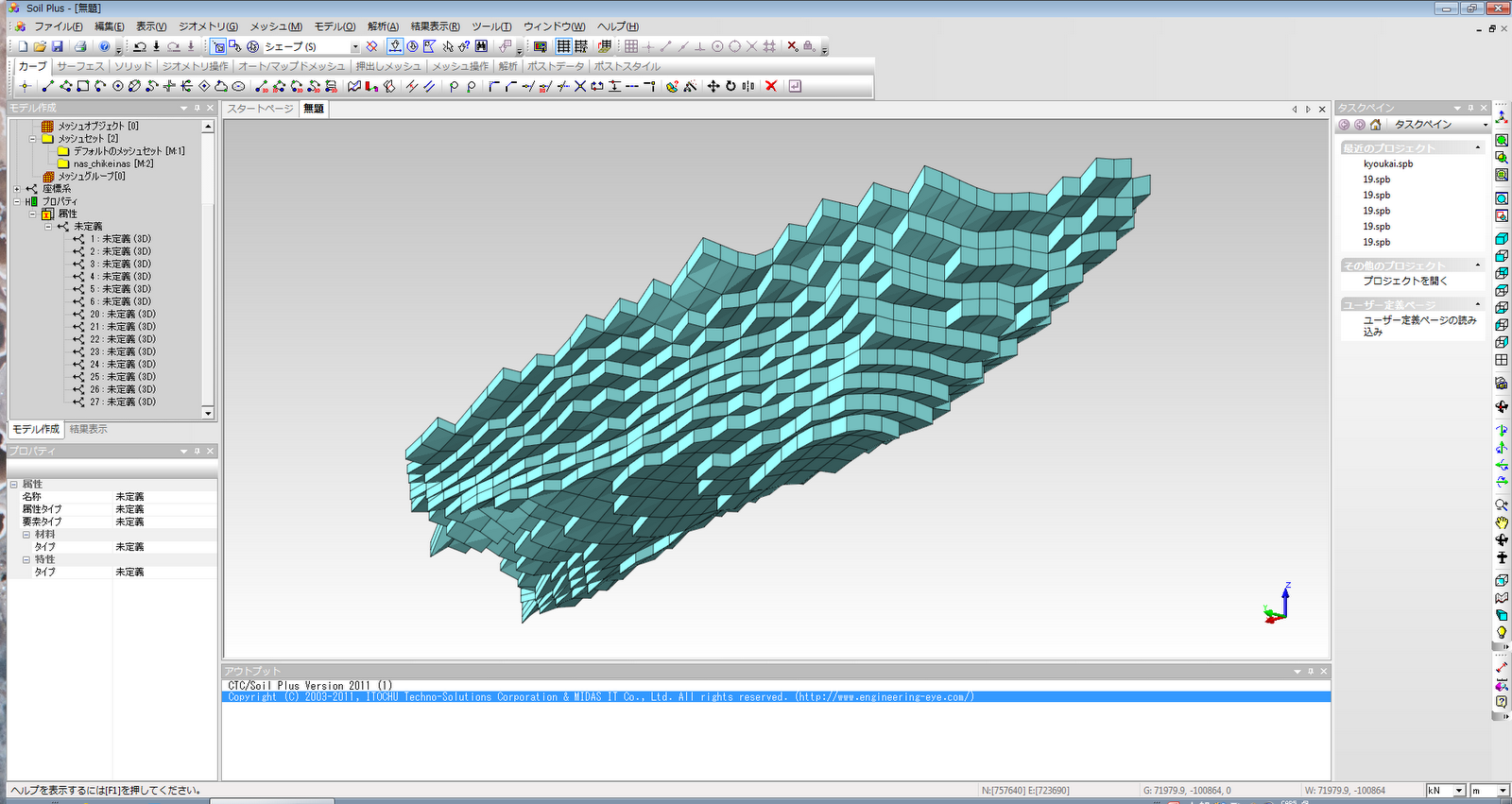Click the monitor display icon in the top toolbar
The width and height of the screenshot is (1512, 804).
tap(541, 46)
